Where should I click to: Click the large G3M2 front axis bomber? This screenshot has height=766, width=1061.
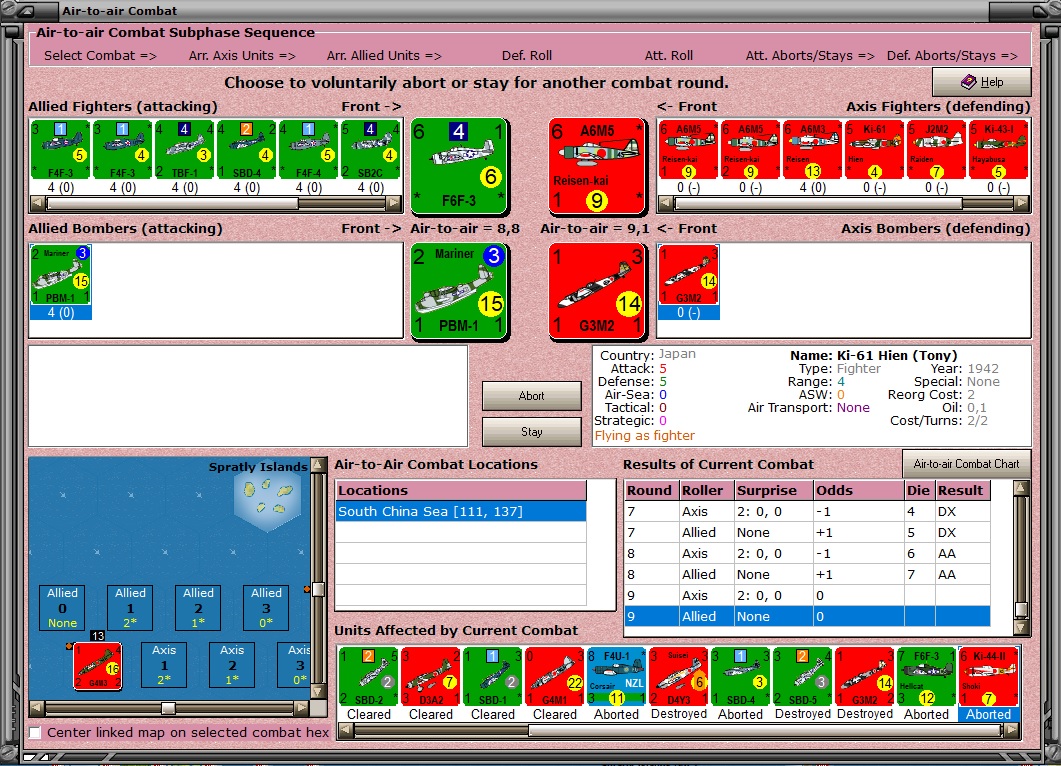pyautogui.click(x=597, y=291)
